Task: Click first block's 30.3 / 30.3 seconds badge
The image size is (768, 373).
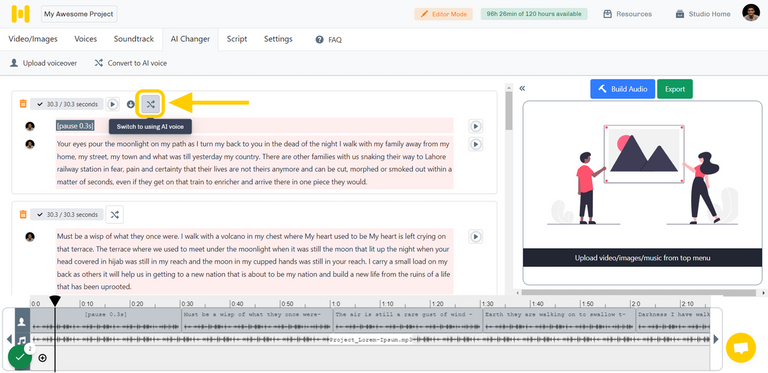Action: tap(67, 104)
